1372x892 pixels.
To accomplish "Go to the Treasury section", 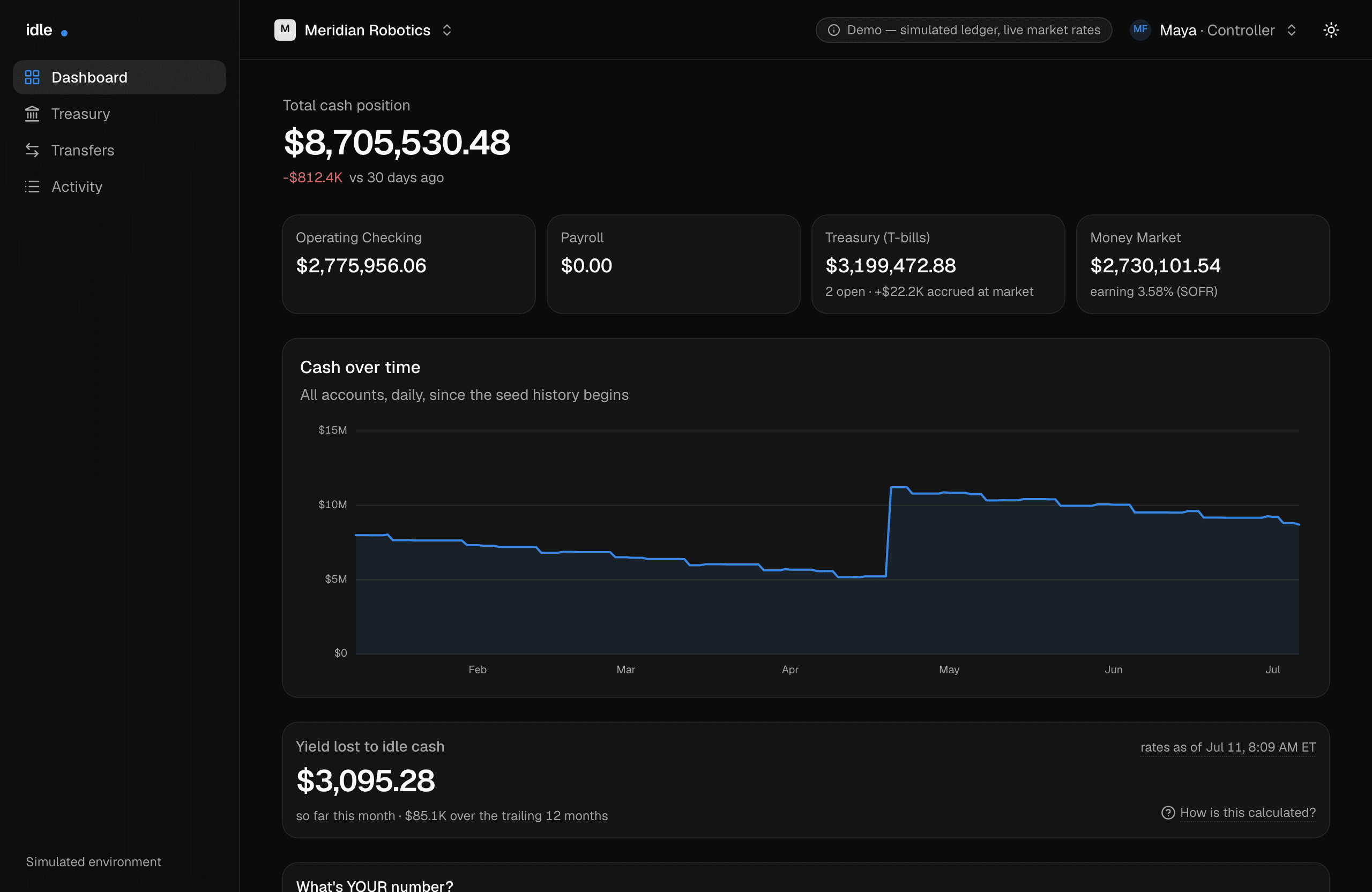I will 120,114.
